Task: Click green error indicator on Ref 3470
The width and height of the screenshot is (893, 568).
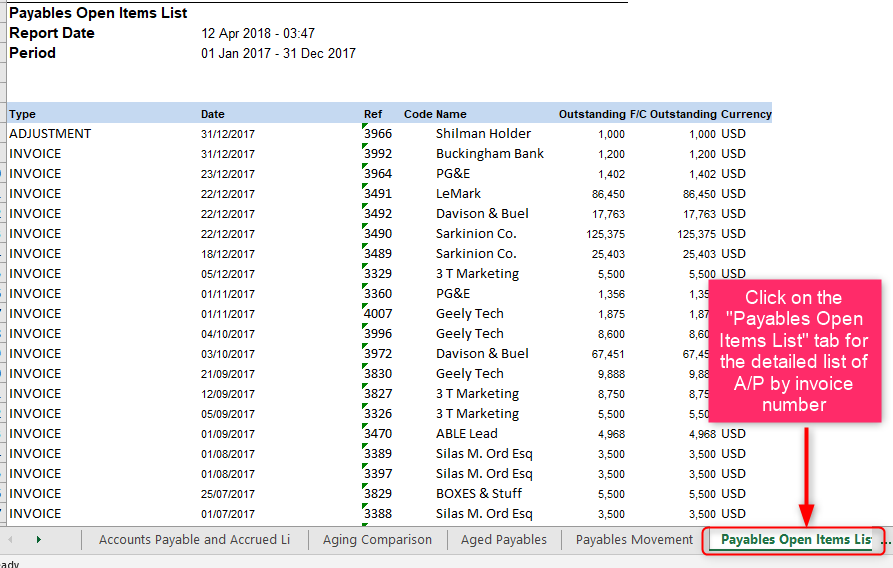Action: (365, 427)
